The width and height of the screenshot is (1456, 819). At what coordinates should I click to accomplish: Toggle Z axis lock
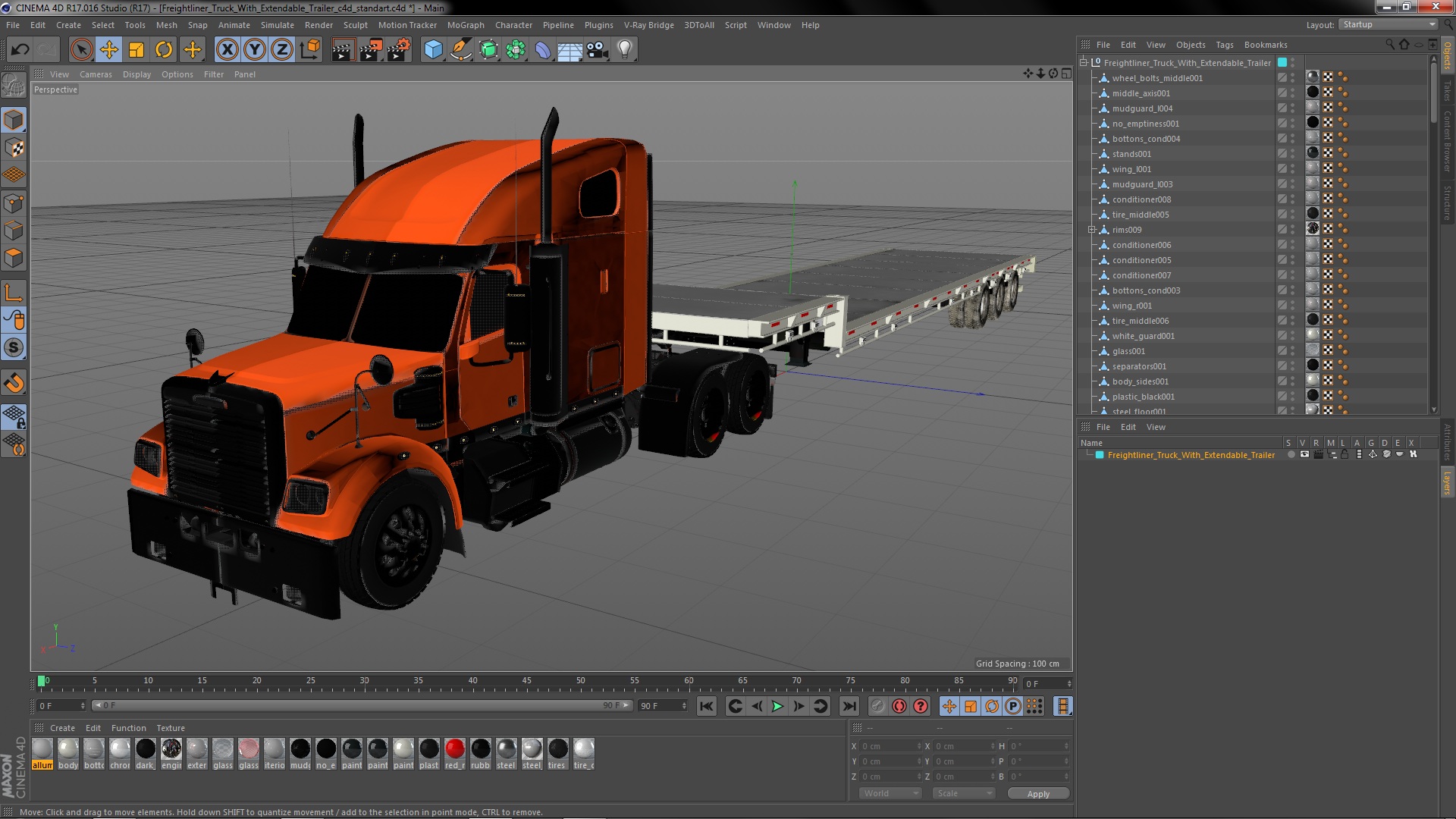tap(282, 50)
